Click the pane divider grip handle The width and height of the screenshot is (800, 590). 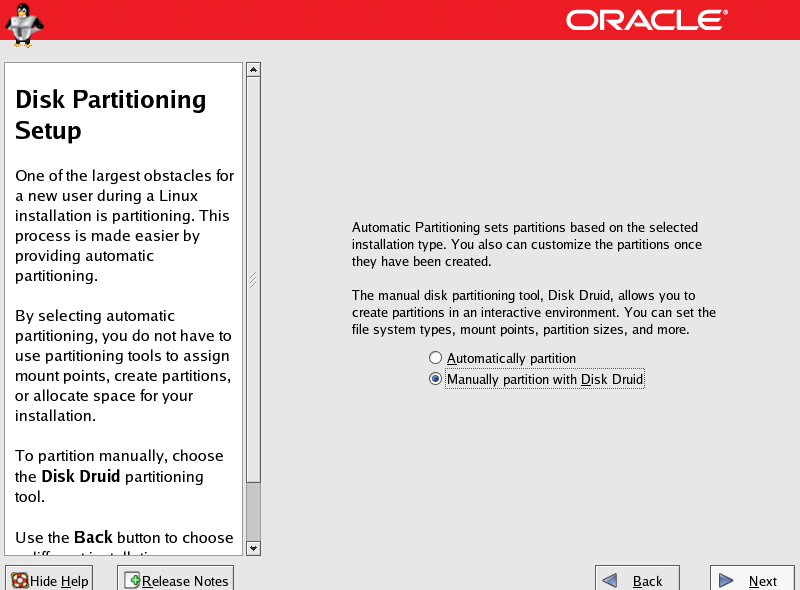(253, 279)
